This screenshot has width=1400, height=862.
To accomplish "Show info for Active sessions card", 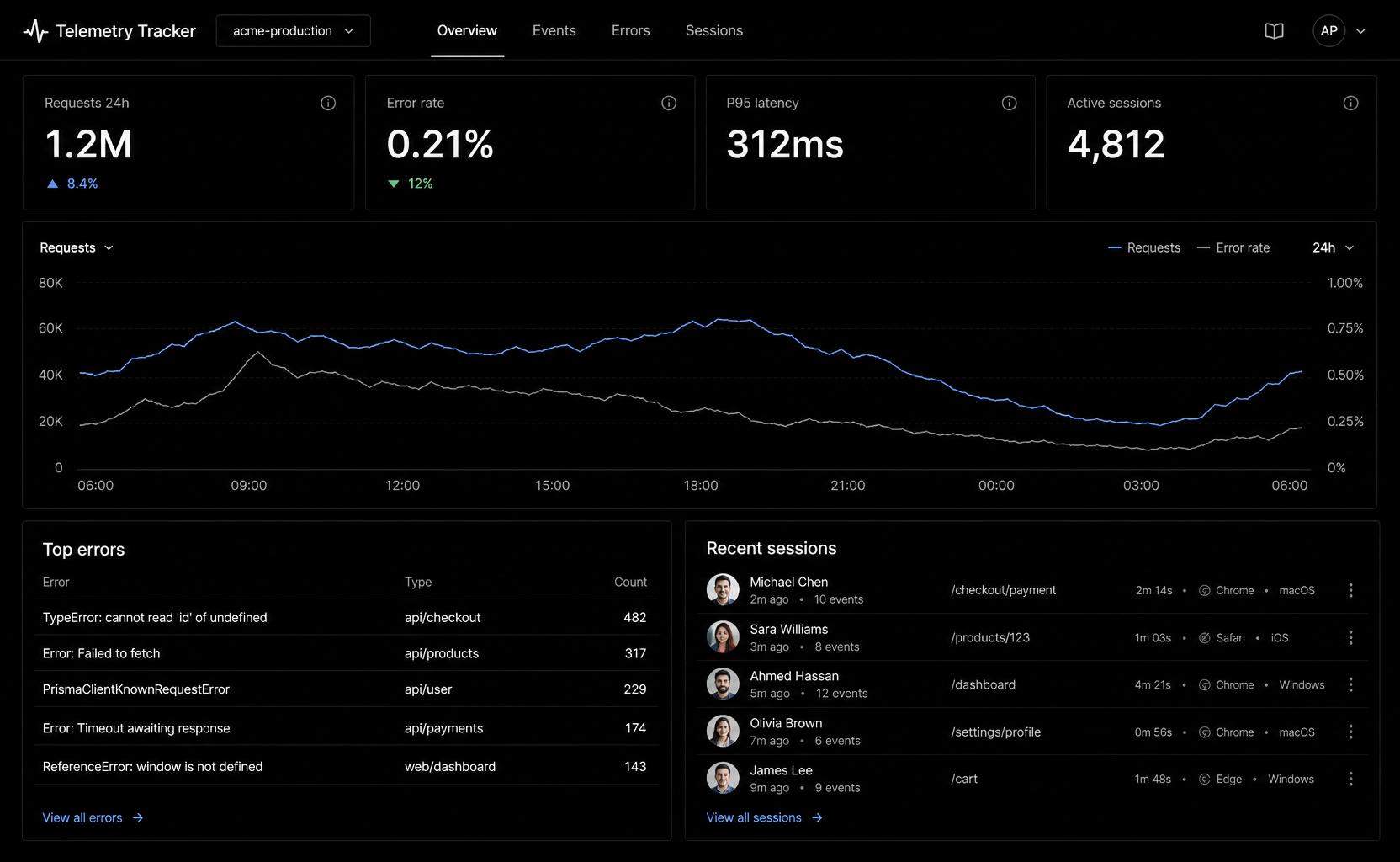I will (x=1350, y=103).
